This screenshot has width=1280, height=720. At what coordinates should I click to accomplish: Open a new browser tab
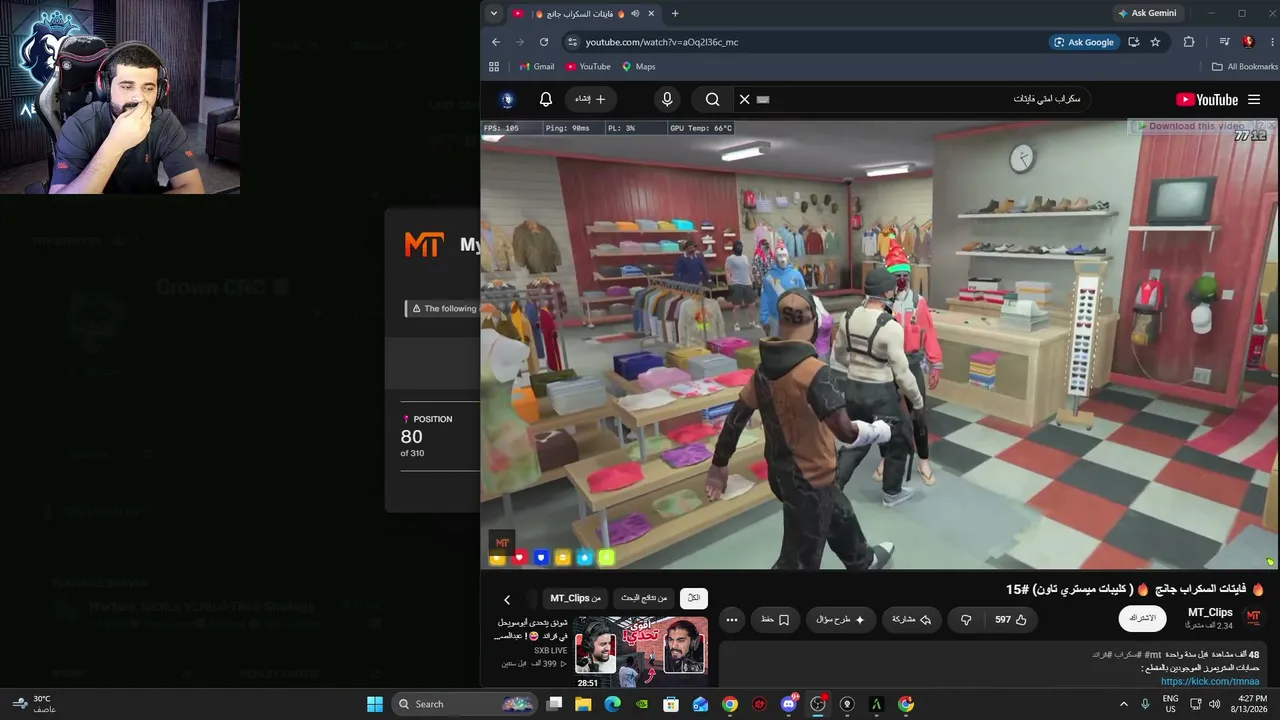click(x=675, y=14)
